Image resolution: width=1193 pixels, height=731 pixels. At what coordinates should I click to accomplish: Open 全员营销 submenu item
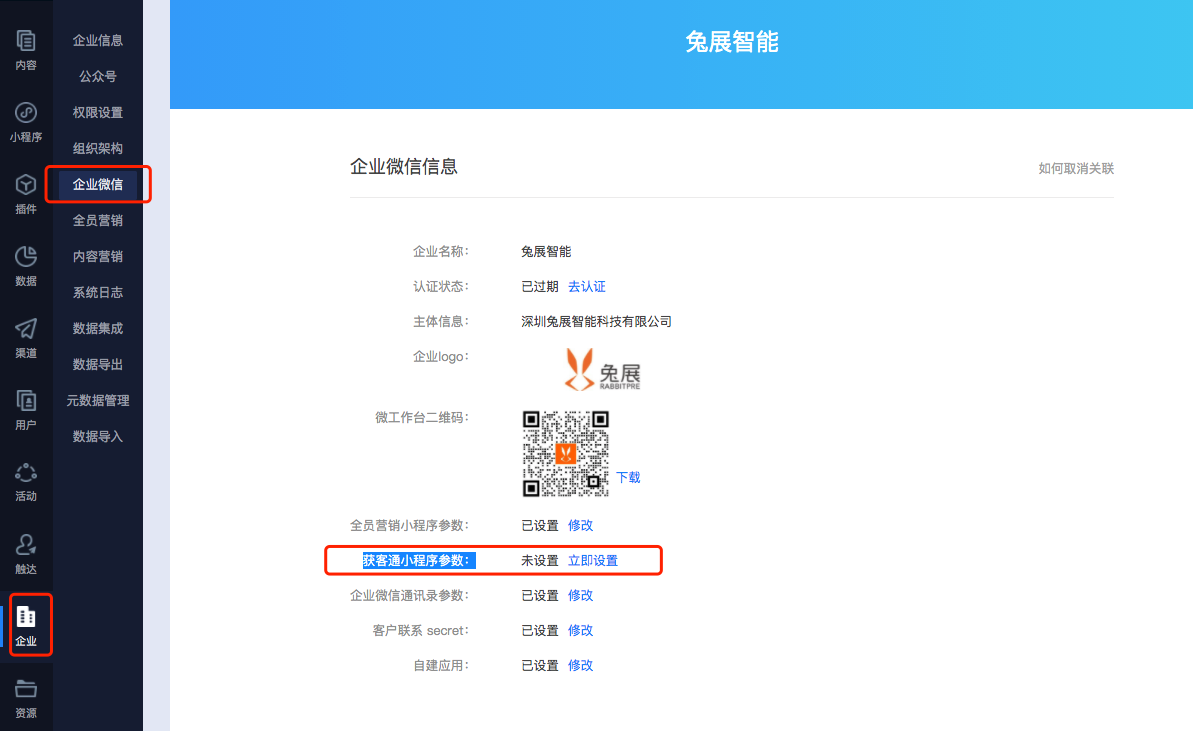[97, 221]
